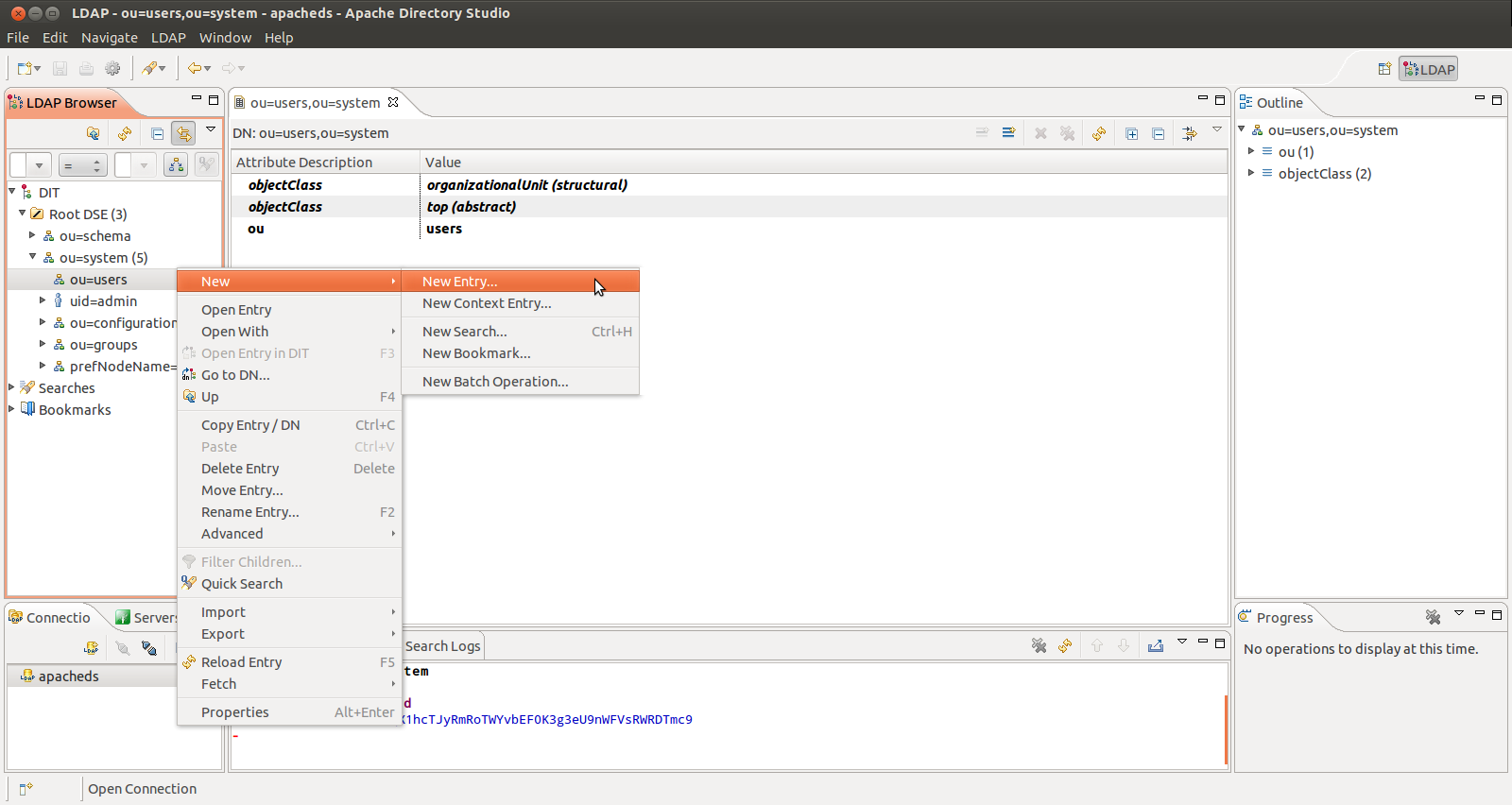
Task: Click the Back yellow arrow icon
Action: pyautogui.click(x=194, y=68)
